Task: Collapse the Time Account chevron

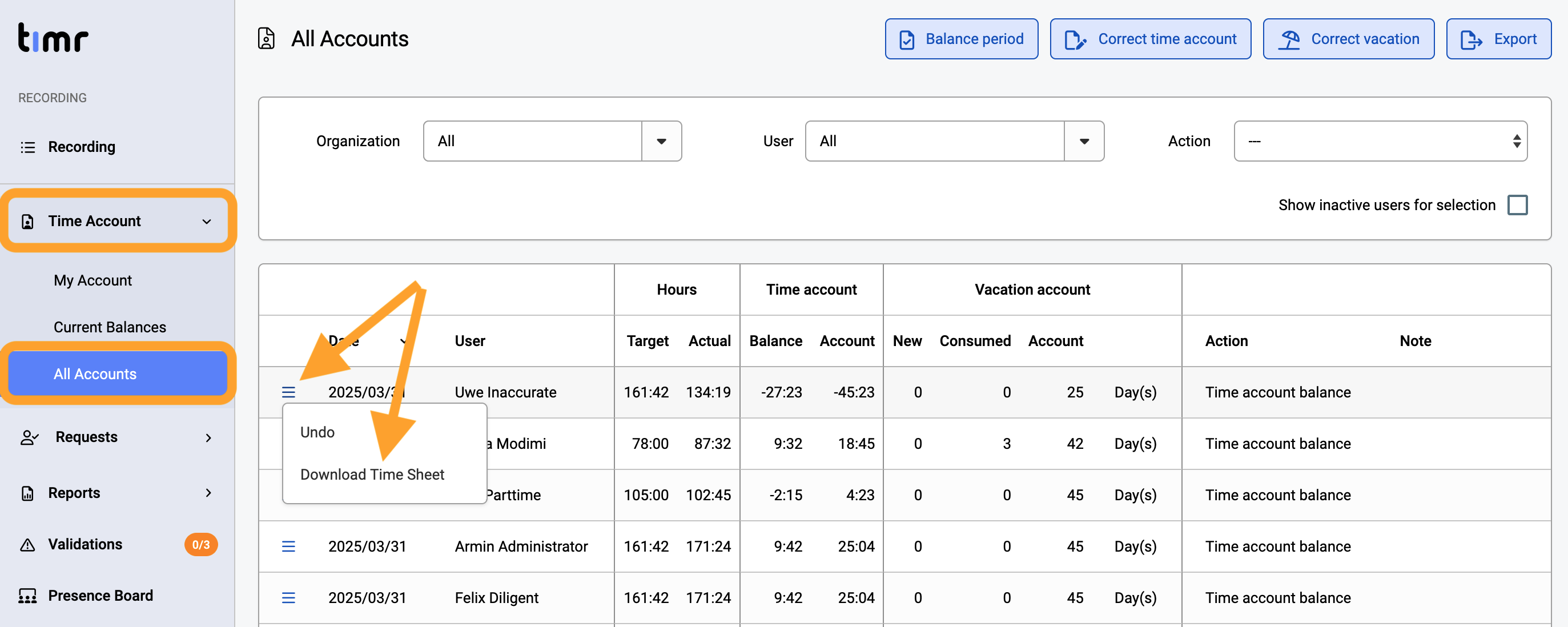Action: pyautogui.click(x=207, y=222)
